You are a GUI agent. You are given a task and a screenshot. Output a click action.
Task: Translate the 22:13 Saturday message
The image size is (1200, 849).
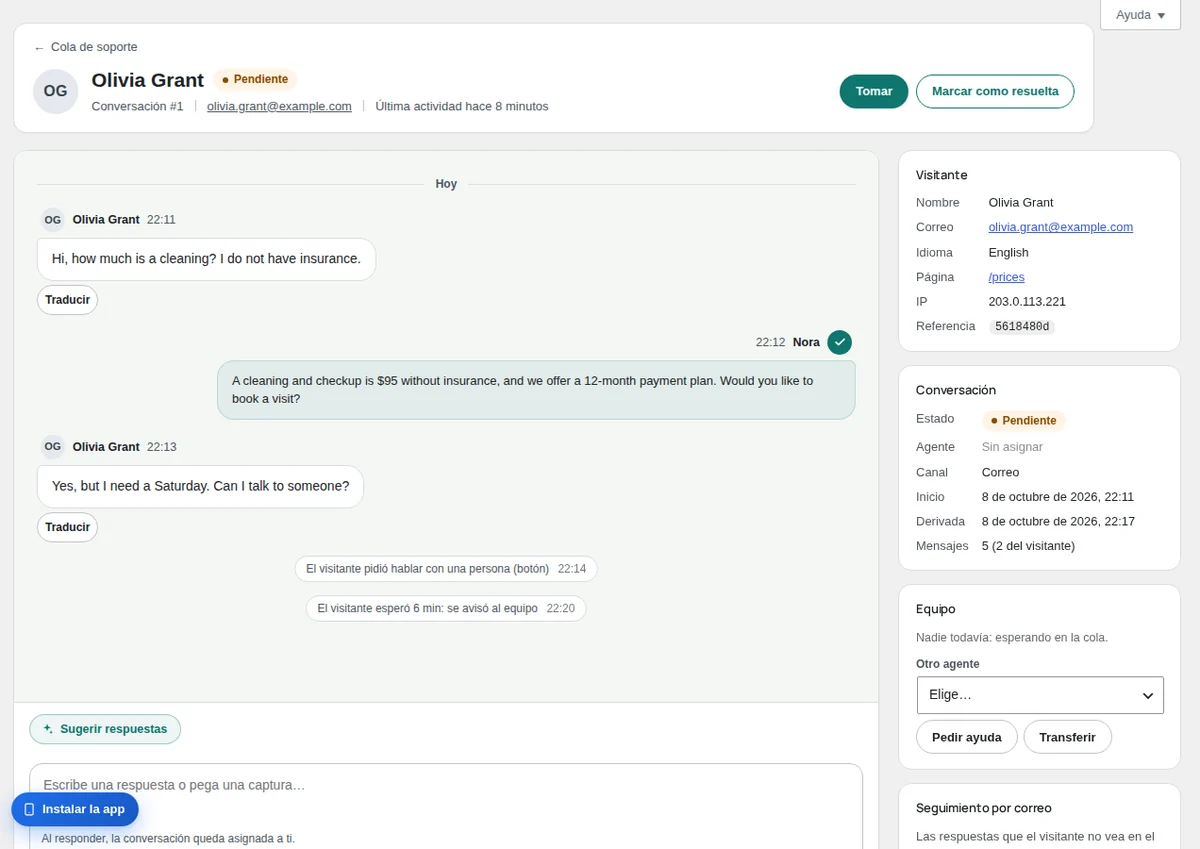coord(68,527)
